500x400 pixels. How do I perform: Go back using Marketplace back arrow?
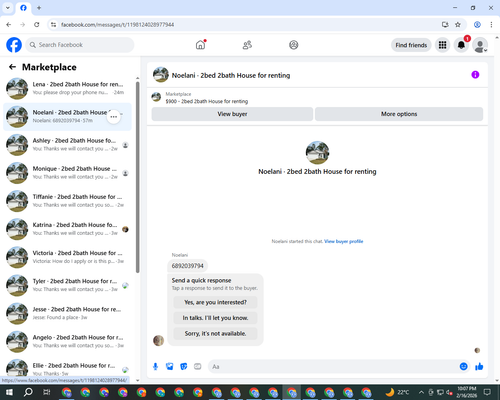point(12,67)
